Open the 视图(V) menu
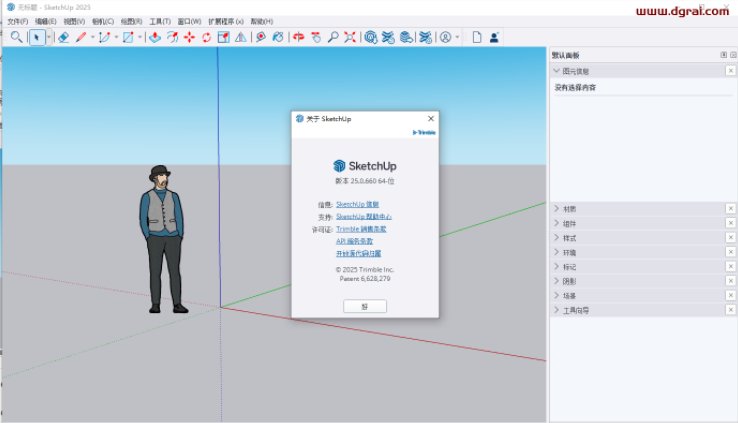The image size is (738, 423). click(74, 22)
